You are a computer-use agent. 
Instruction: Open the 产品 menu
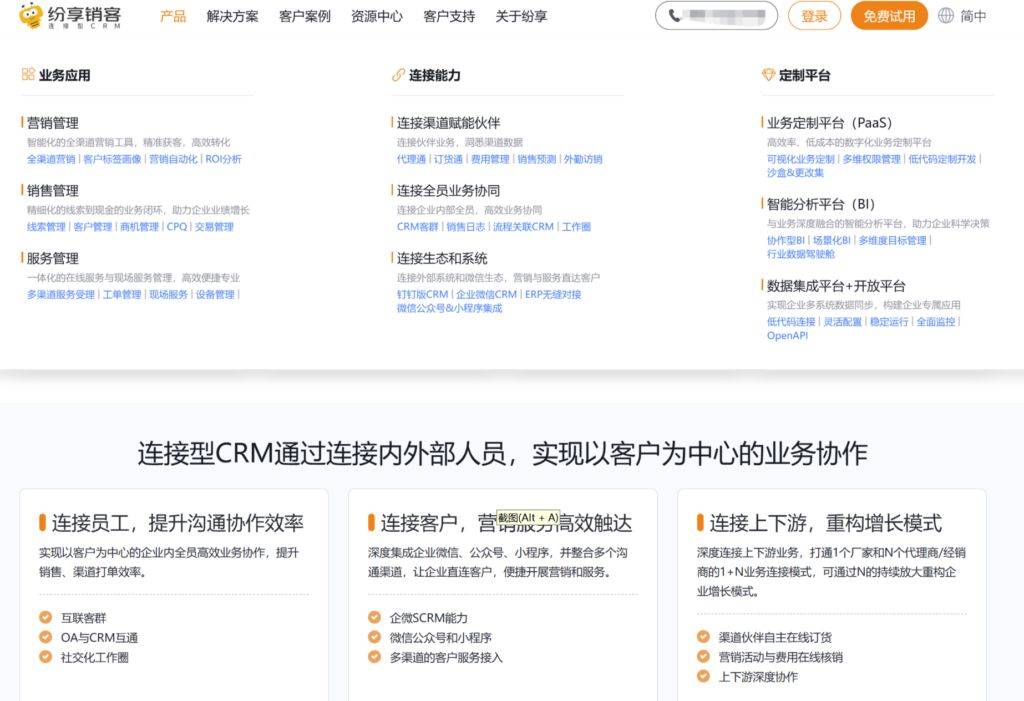click(173, 16)
